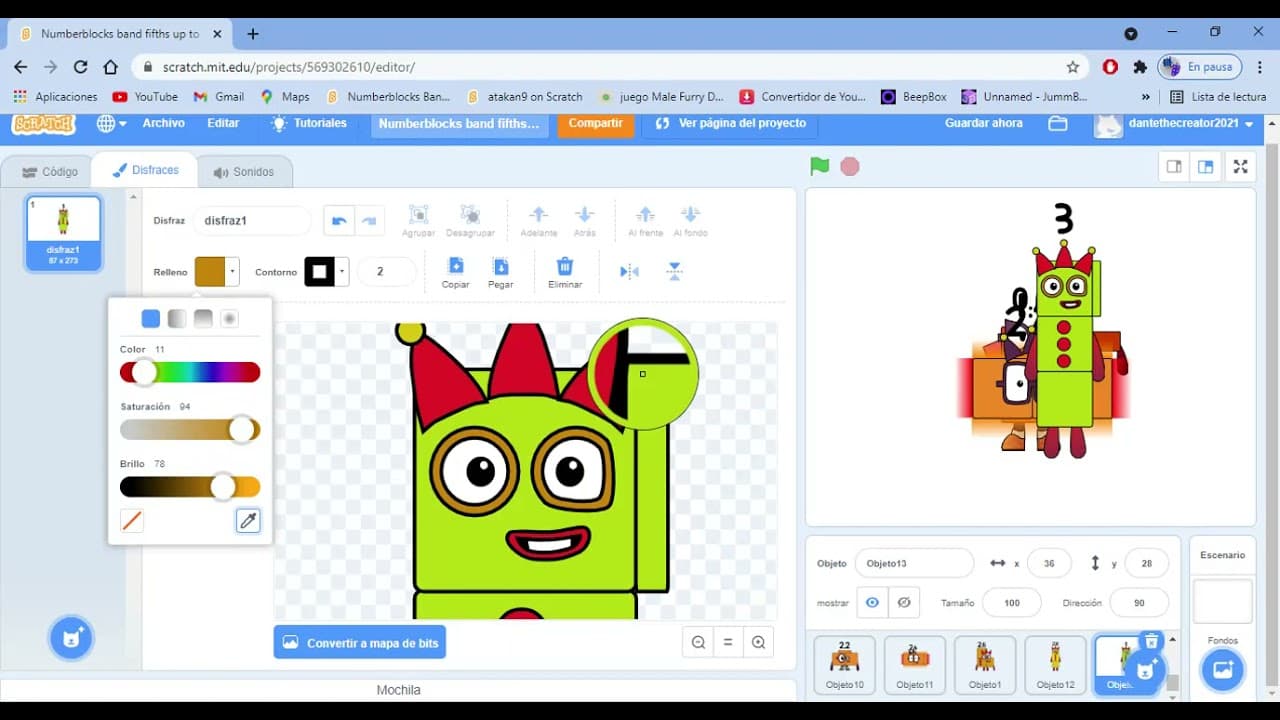Select the Disfraces tab
Viewport: 1280px width, 720px height.
(x=145, y=170)
